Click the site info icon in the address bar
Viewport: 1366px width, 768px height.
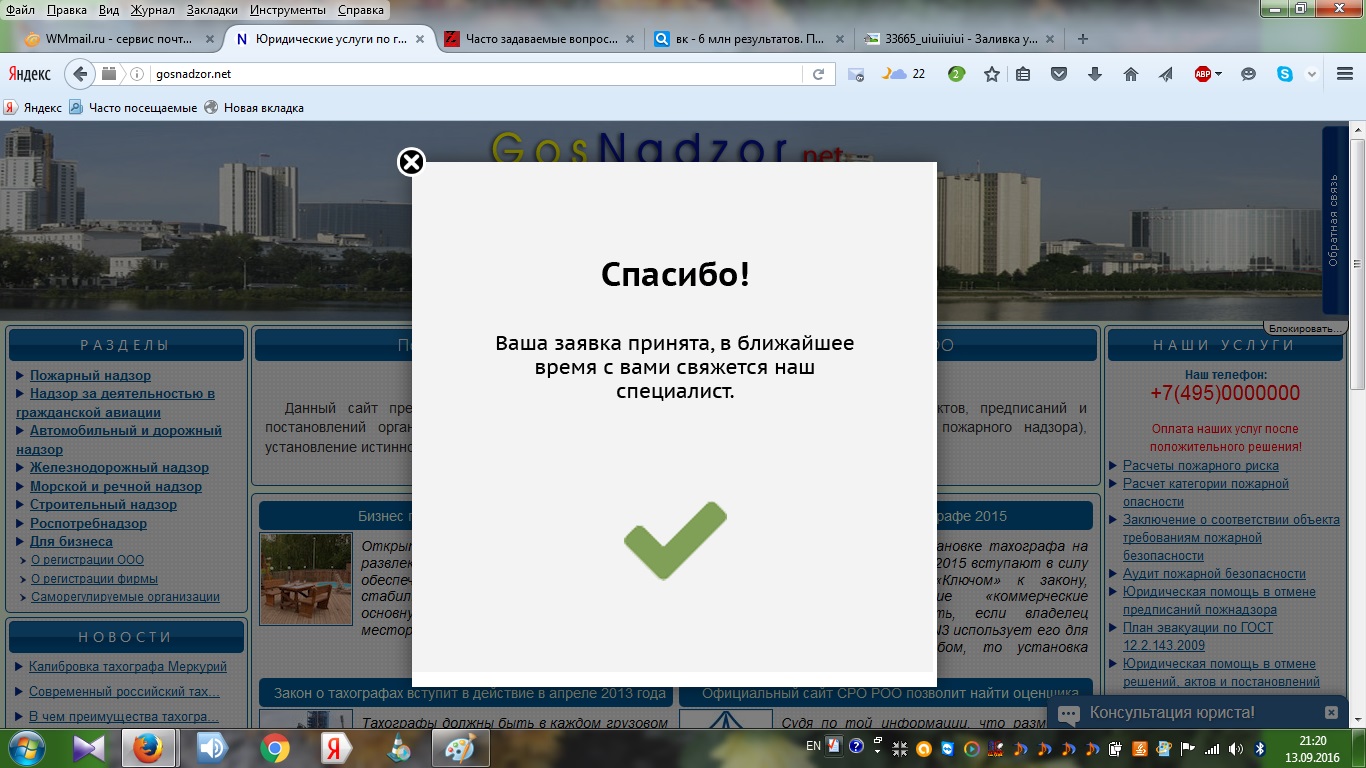tap(137, 74)
